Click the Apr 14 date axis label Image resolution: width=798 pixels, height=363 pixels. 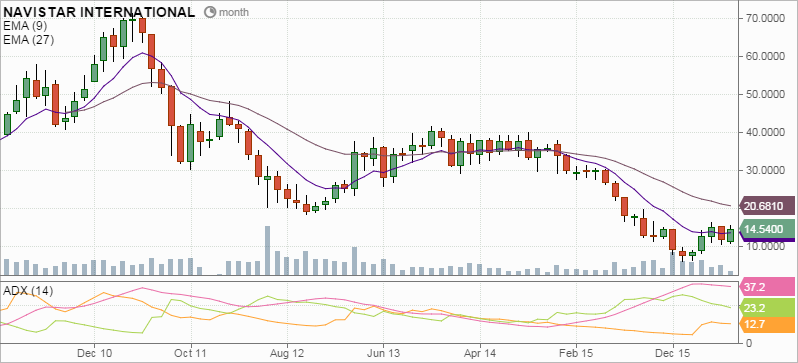[x=480, y=352]
